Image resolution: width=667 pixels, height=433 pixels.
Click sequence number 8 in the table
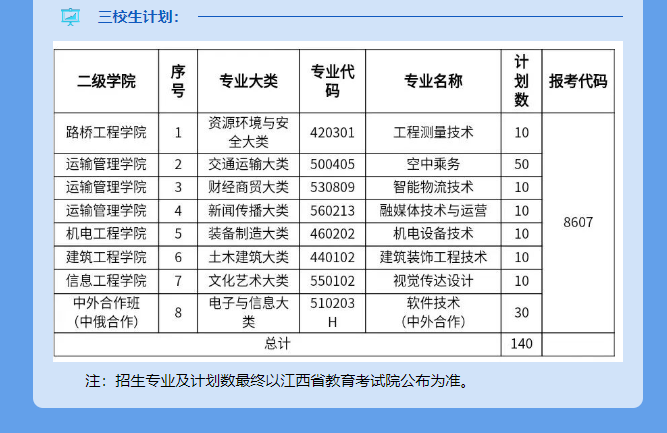tap(178, 313)
